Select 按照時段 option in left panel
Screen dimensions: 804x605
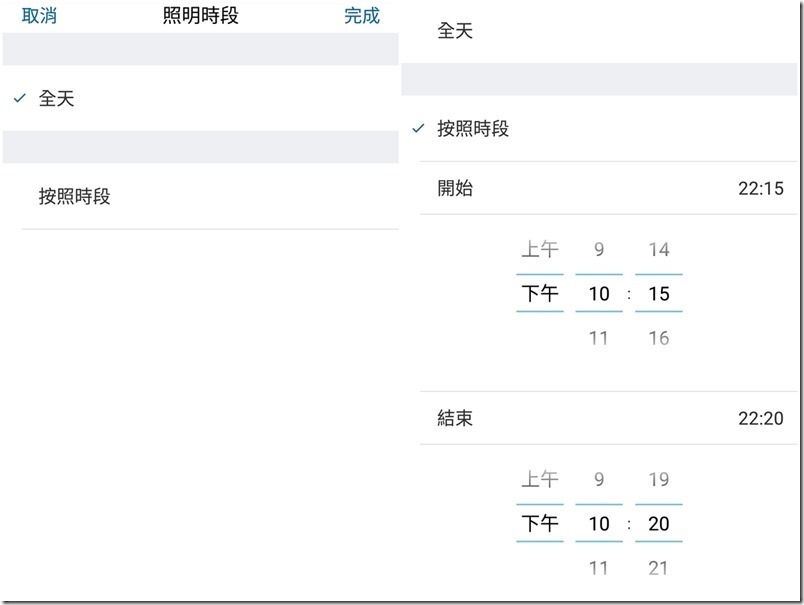tap(74, 197)
